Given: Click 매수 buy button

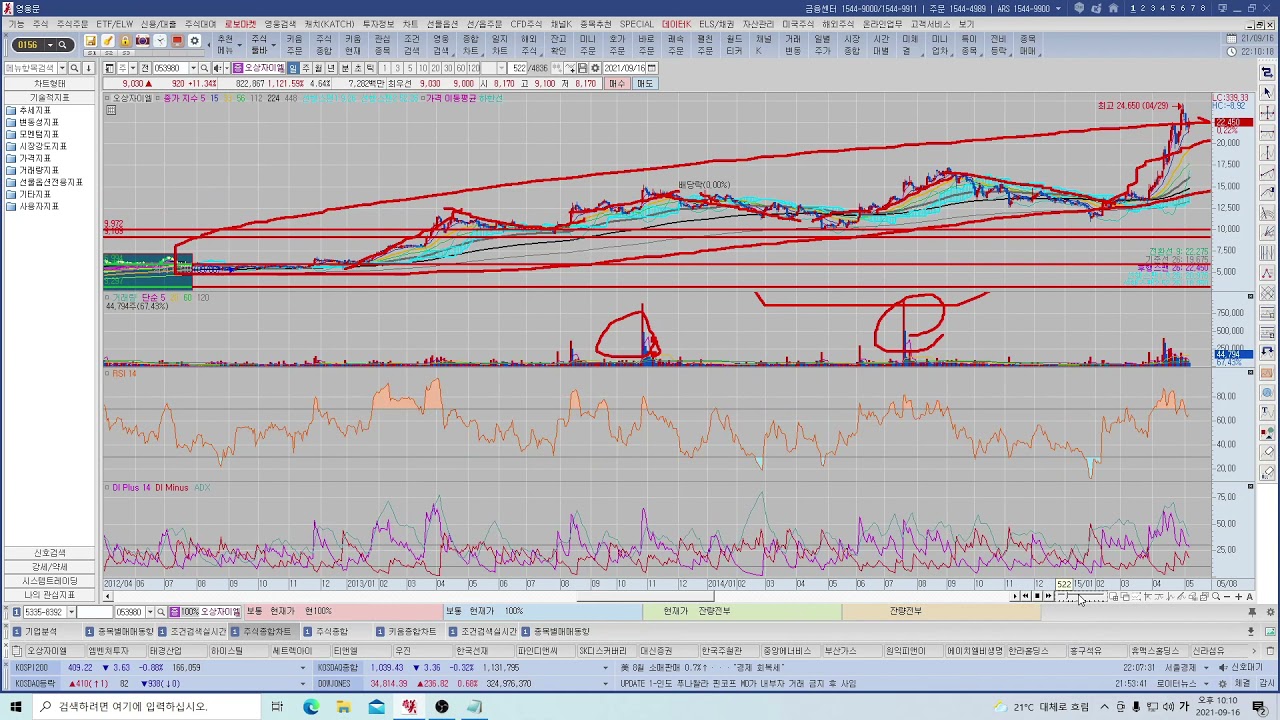Looking at the screenshot, I should click(x=617, y=84).
